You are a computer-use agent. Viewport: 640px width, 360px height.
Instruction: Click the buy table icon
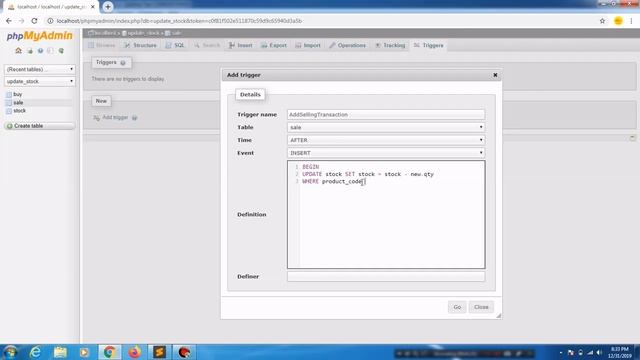(9, 94)
